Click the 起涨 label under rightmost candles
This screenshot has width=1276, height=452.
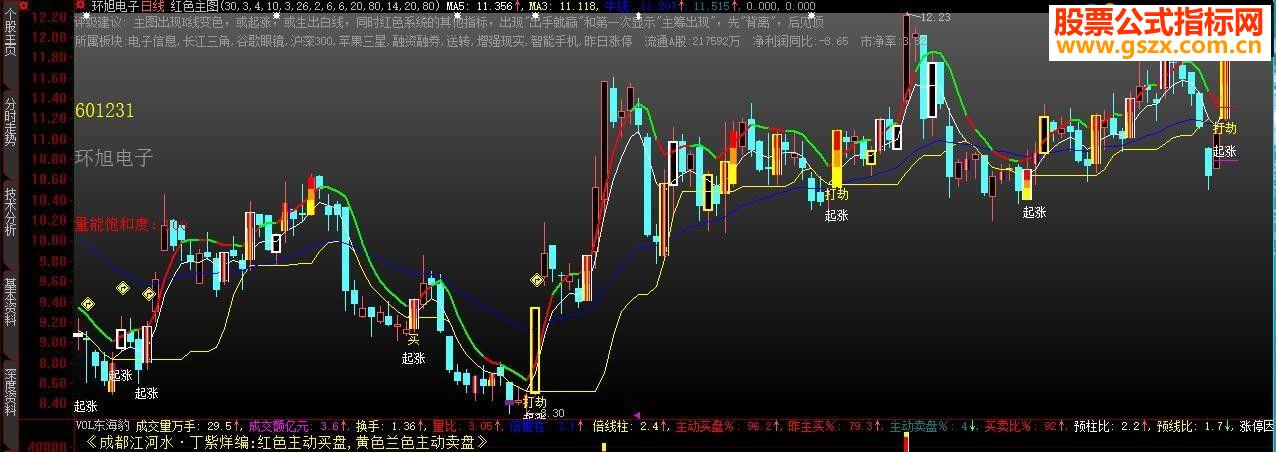(x=1225, y=152)
